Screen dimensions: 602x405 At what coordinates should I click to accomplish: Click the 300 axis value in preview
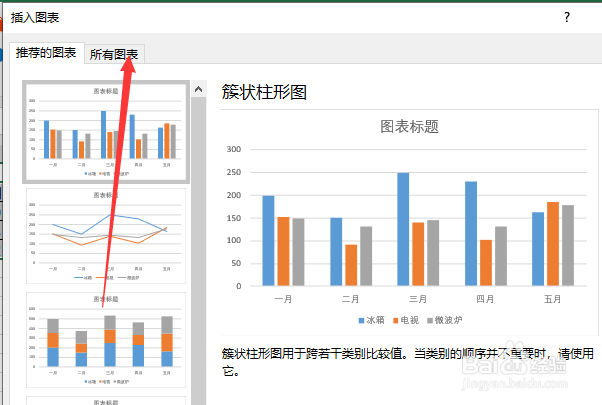click(x=234, y=149)
